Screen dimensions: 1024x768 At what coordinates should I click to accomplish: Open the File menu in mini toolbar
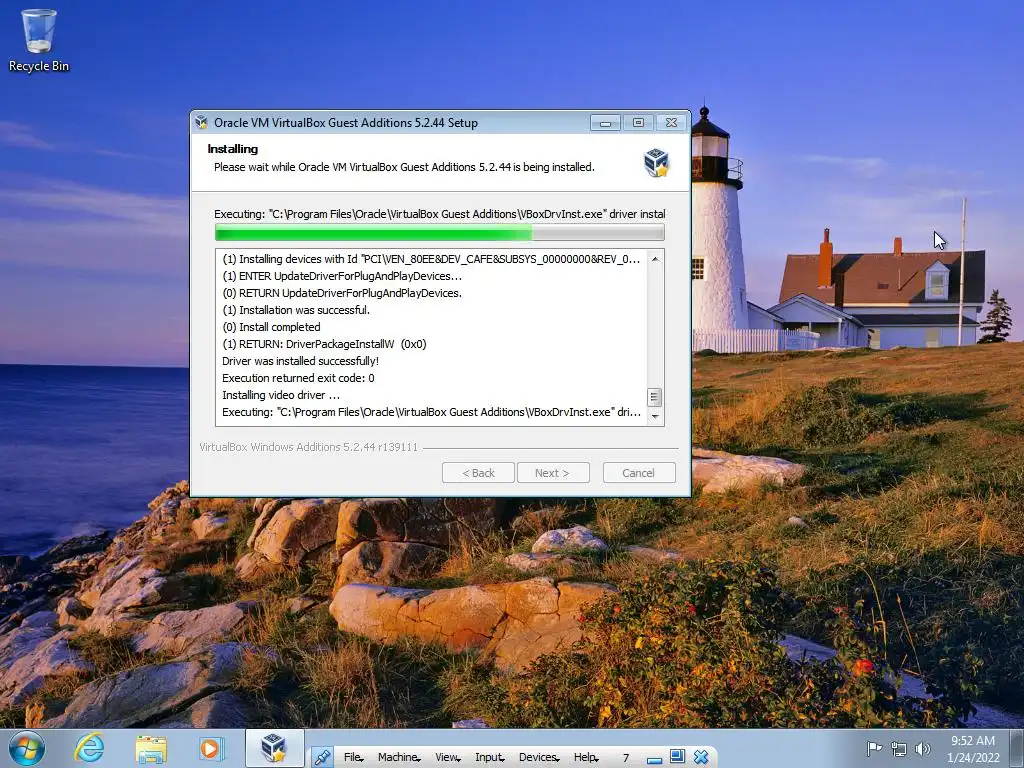click(353, 757)
